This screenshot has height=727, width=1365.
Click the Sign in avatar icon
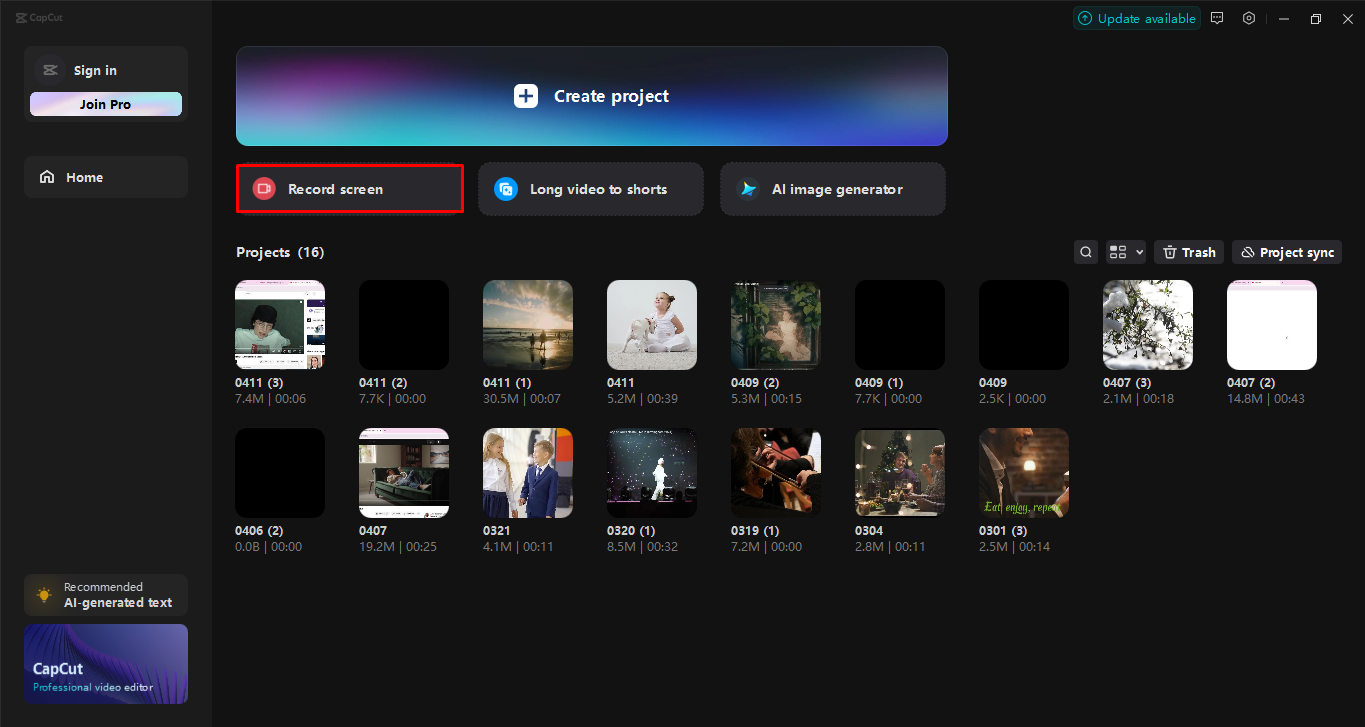[49, 70]
